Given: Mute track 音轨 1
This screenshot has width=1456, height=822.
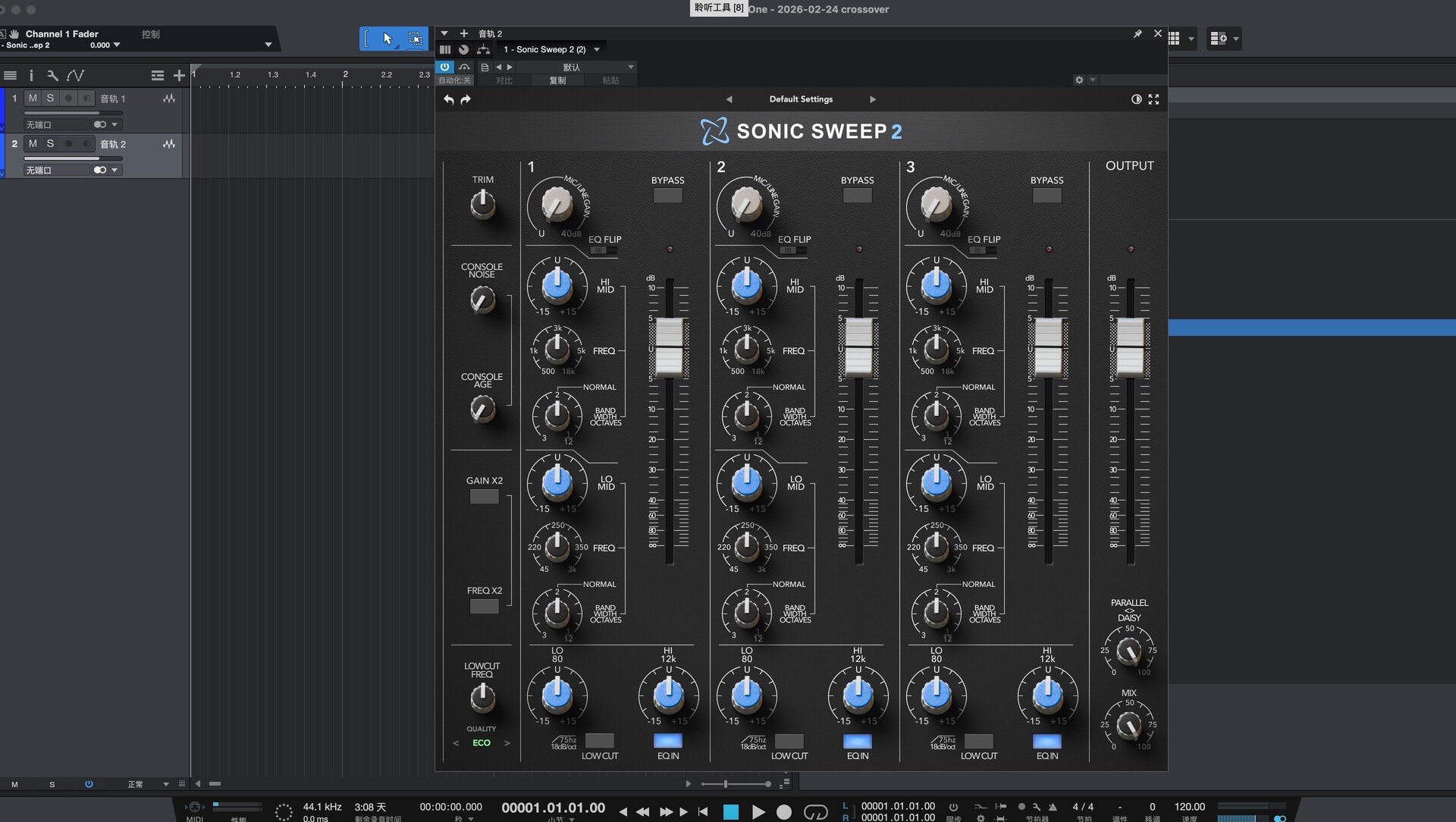Looking at the screenshot, I should point(33,98).
